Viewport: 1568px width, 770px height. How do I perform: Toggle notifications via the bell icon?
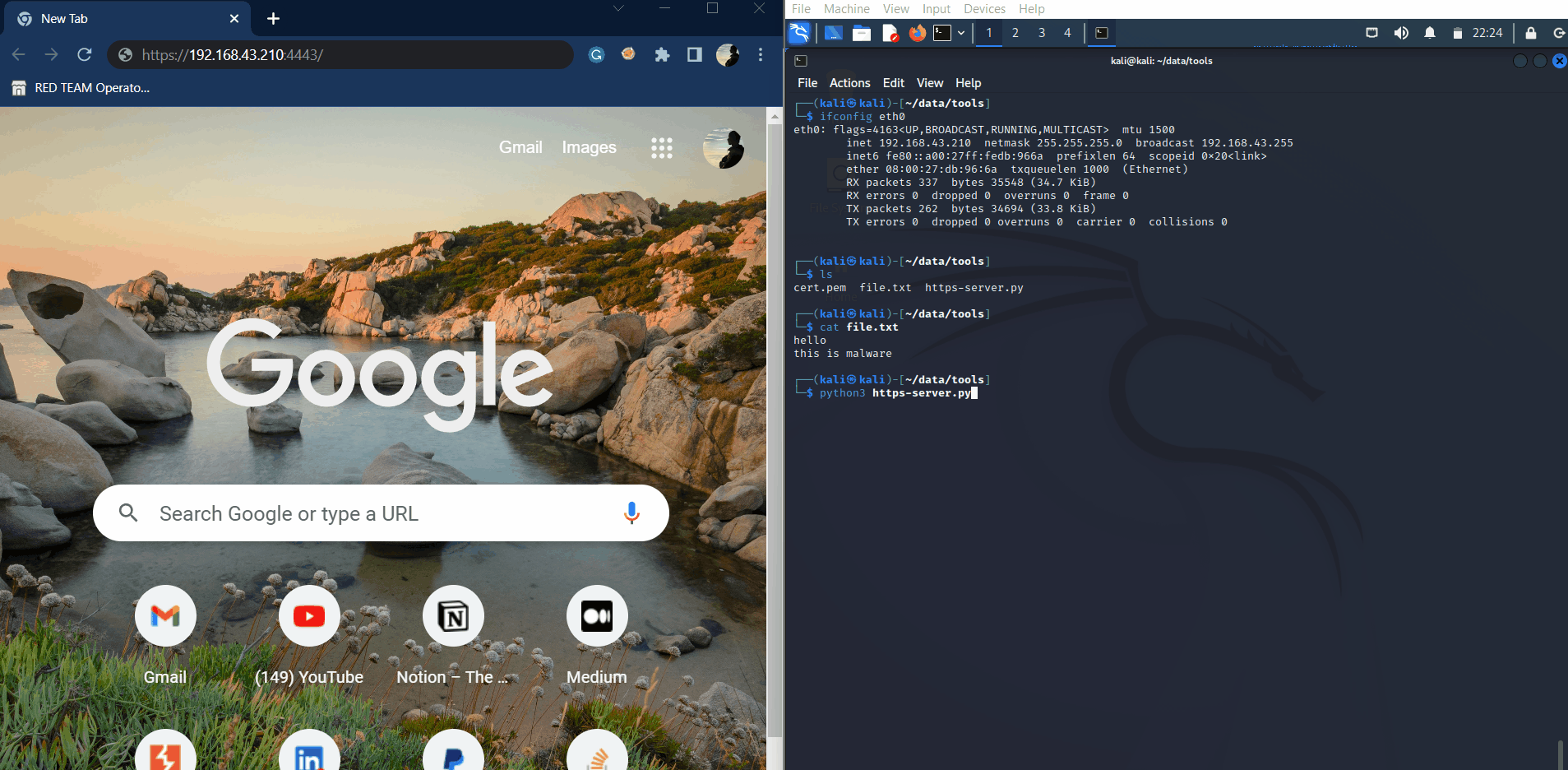click(1429, 33)
